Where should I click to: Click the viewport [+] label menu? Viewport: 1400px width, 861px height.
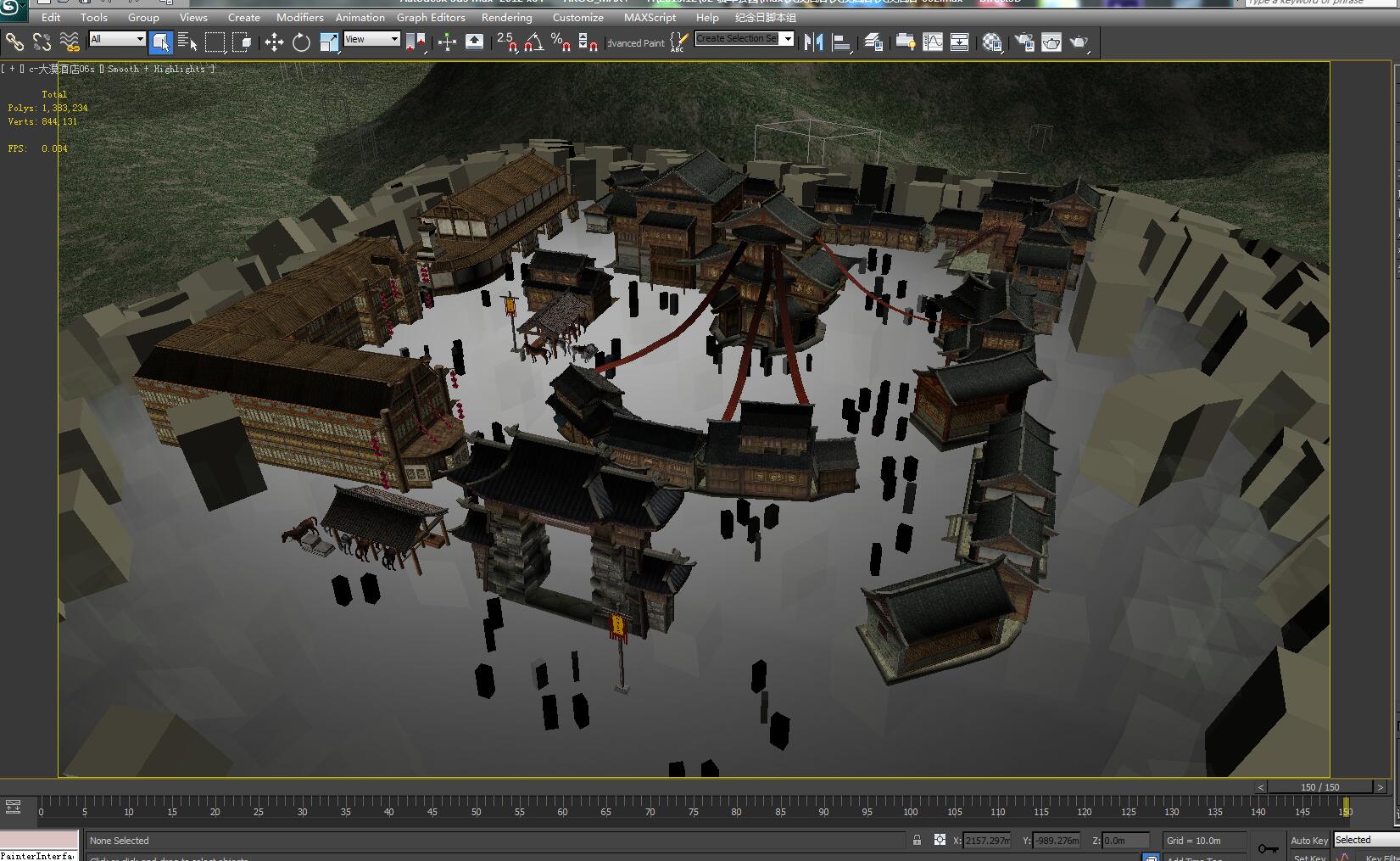click(13, 69)
